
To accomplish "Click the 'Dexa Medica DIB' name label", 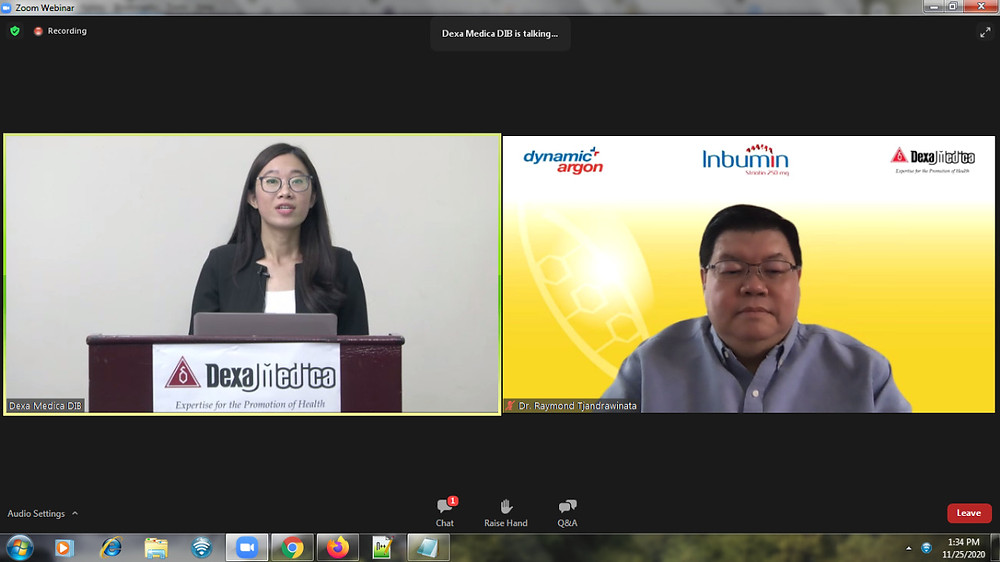I will coord(45,406).
